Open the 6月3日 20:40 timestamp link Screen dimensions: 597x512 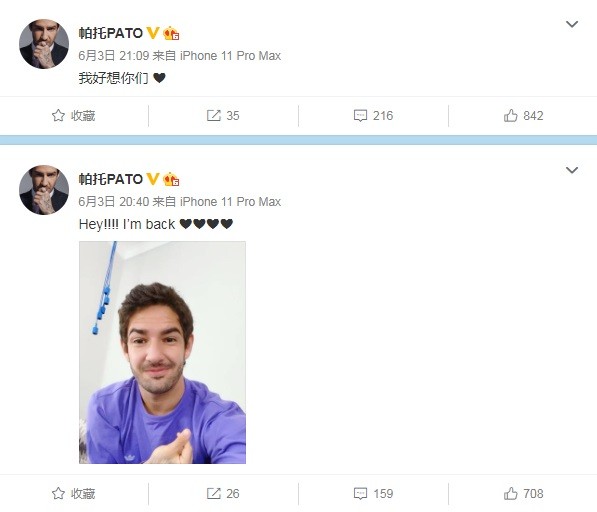coord(113,201)
